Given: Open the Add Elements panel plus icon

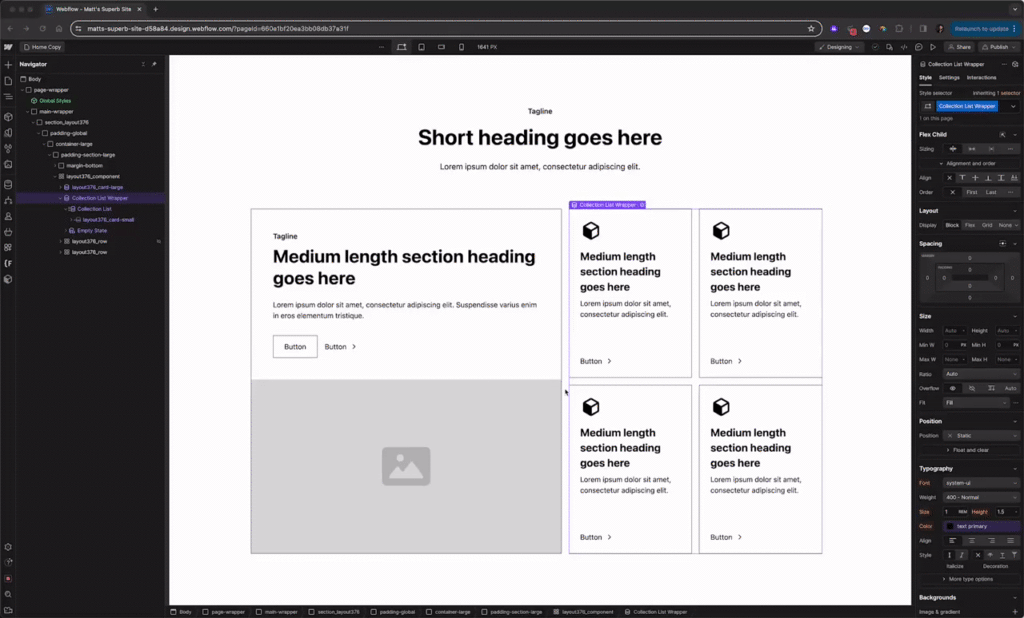Looking at the screenshot, I should point(8,65).
